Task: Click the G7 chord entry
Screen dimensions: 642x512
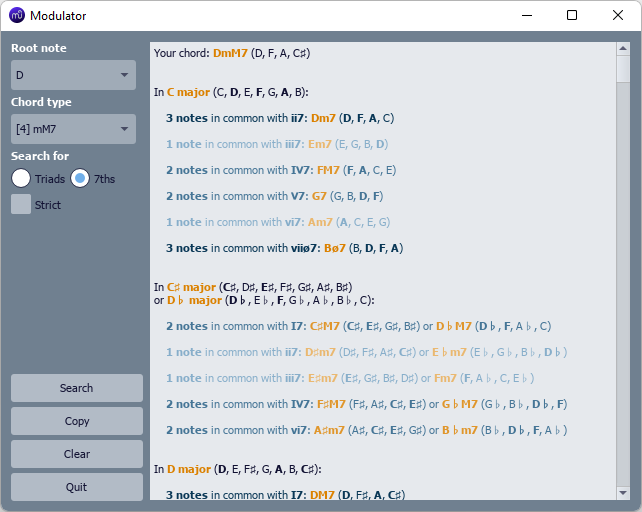Action: point(320,196)
